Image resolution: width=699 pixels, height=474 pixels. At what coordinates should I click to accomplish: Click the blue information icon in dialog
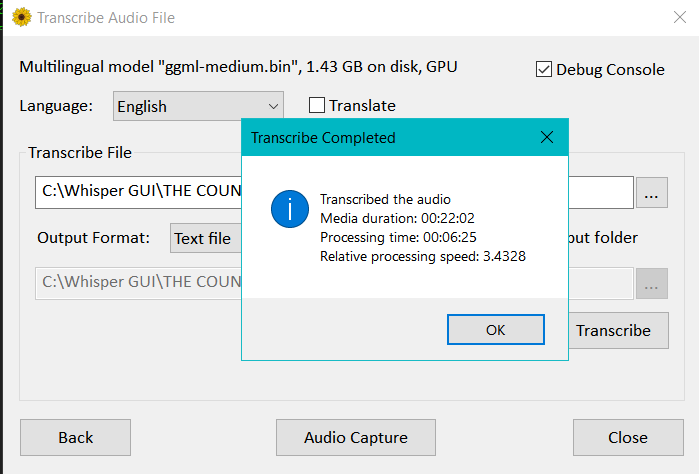[x=290, y=209]
